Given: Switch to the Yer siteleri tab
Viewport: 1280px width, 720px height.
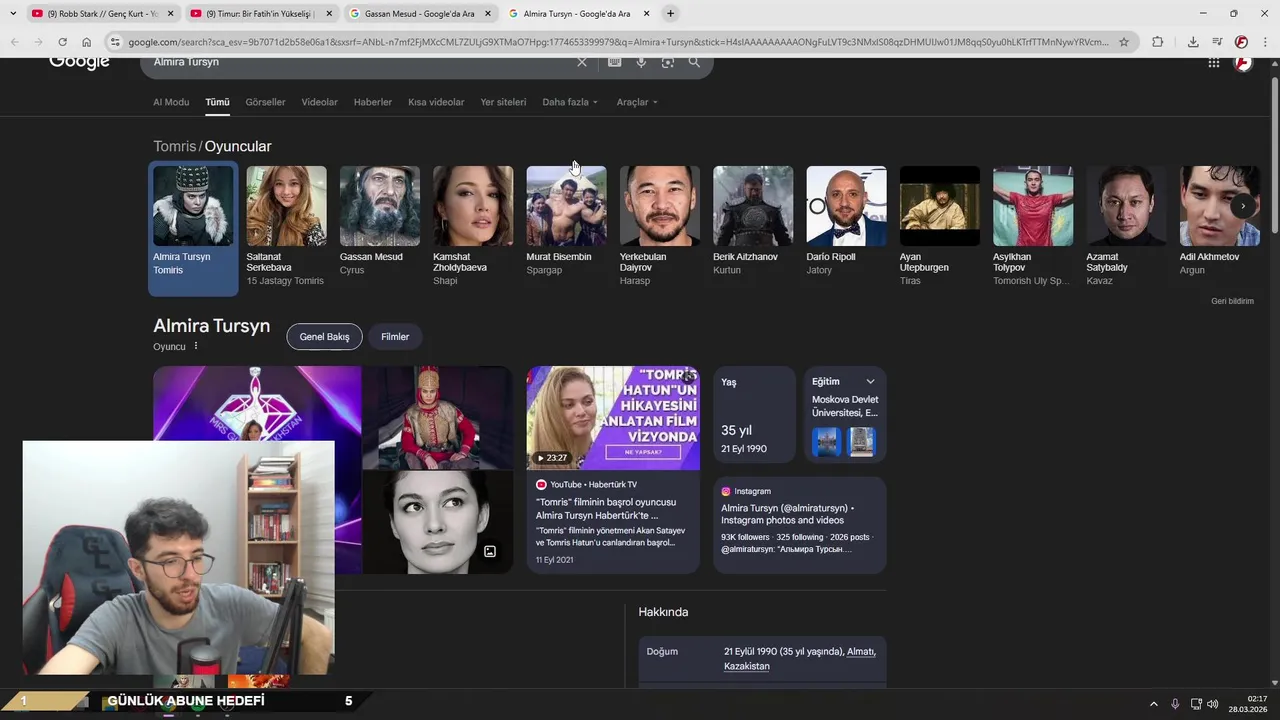Looking at the screenshot, I should [x=503, y=102].
